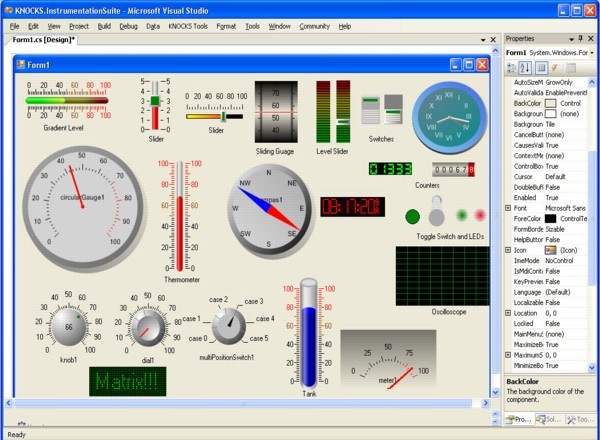
Task: Click the vertical Slider green thumb
Action: click(155, 101)
